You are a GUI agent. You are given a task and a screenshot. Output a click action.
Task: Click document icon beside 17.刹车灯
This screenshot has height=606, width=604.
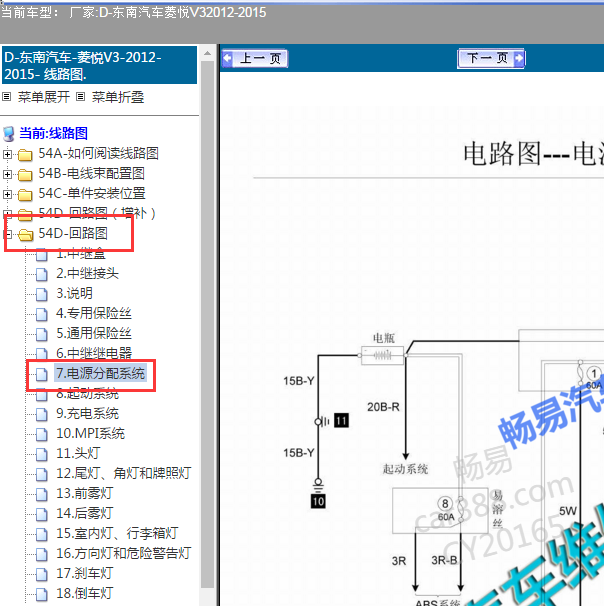[x=41, y=574]
